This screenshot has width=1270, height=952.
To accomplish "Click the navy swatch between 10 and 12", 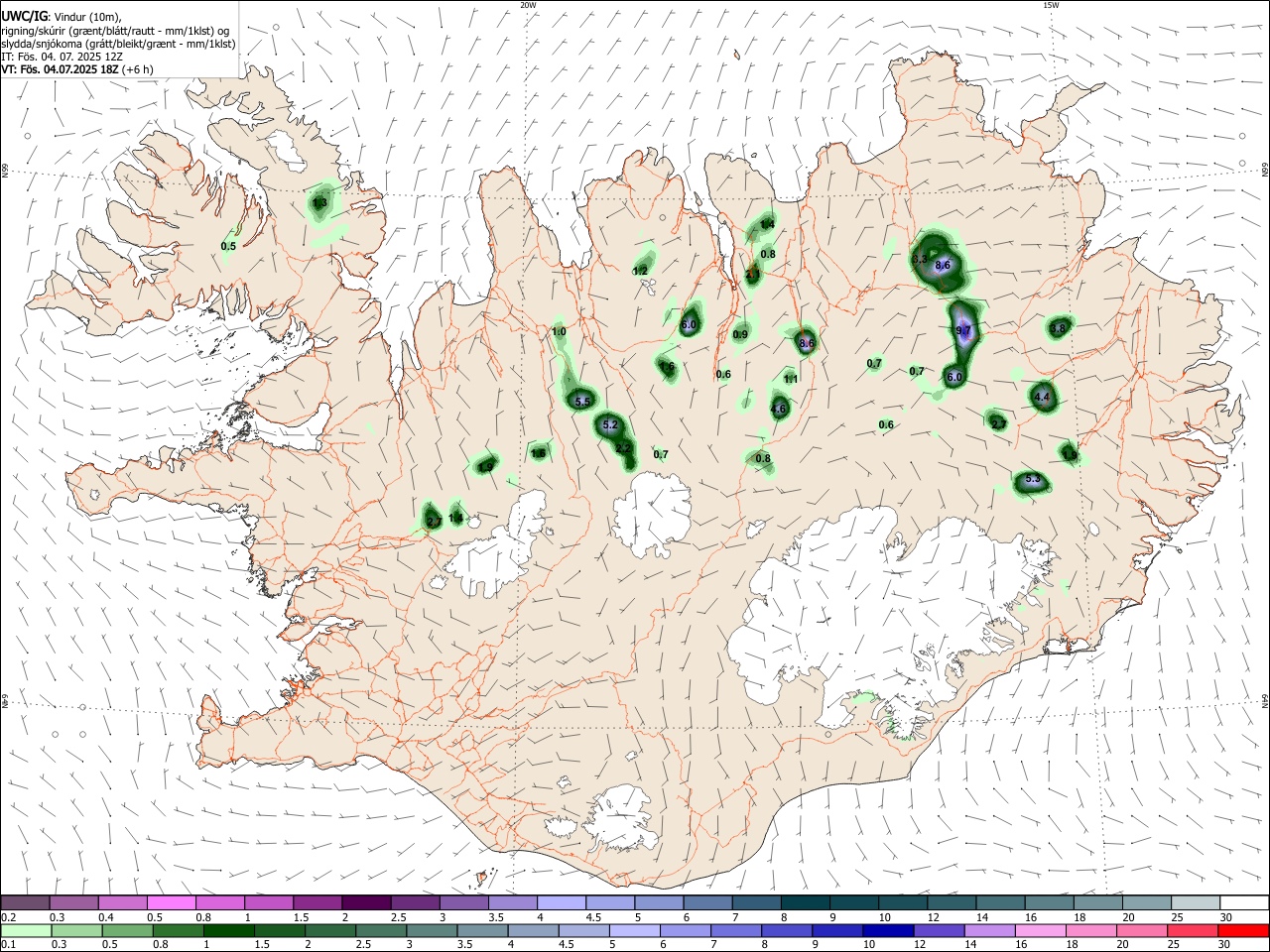I will [x=888, y=931].
